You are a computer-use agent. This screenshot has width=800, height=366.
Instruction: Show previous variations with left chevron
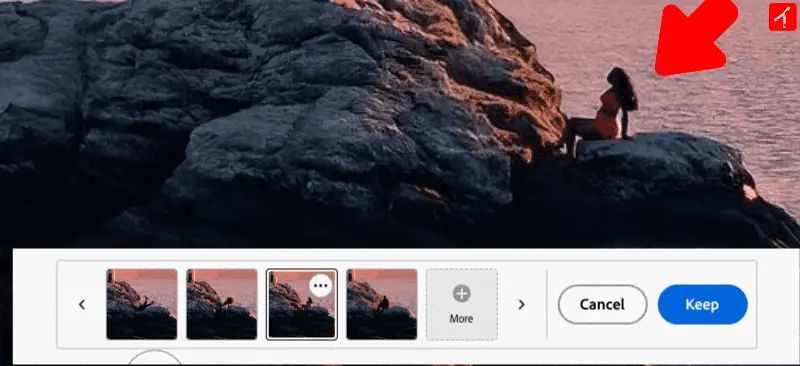click(82, 304)
